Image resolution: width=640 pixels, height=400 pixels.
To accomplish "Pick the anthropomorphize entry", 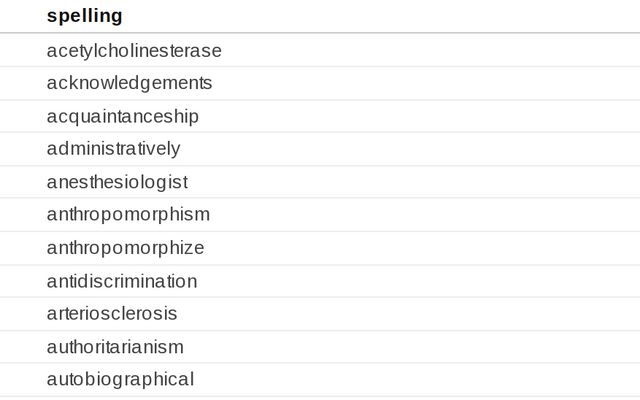I will (x=125, y=248).
